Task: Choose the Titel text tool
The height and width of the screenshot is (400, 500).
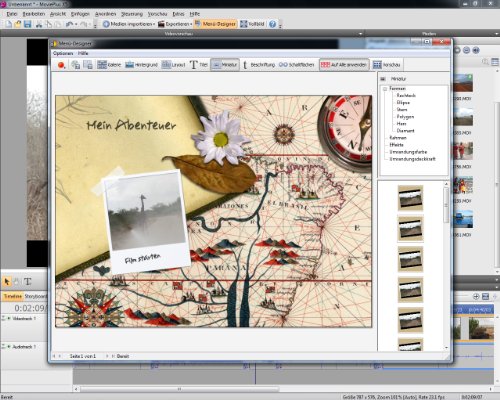Action: click(x=199, y=65)
